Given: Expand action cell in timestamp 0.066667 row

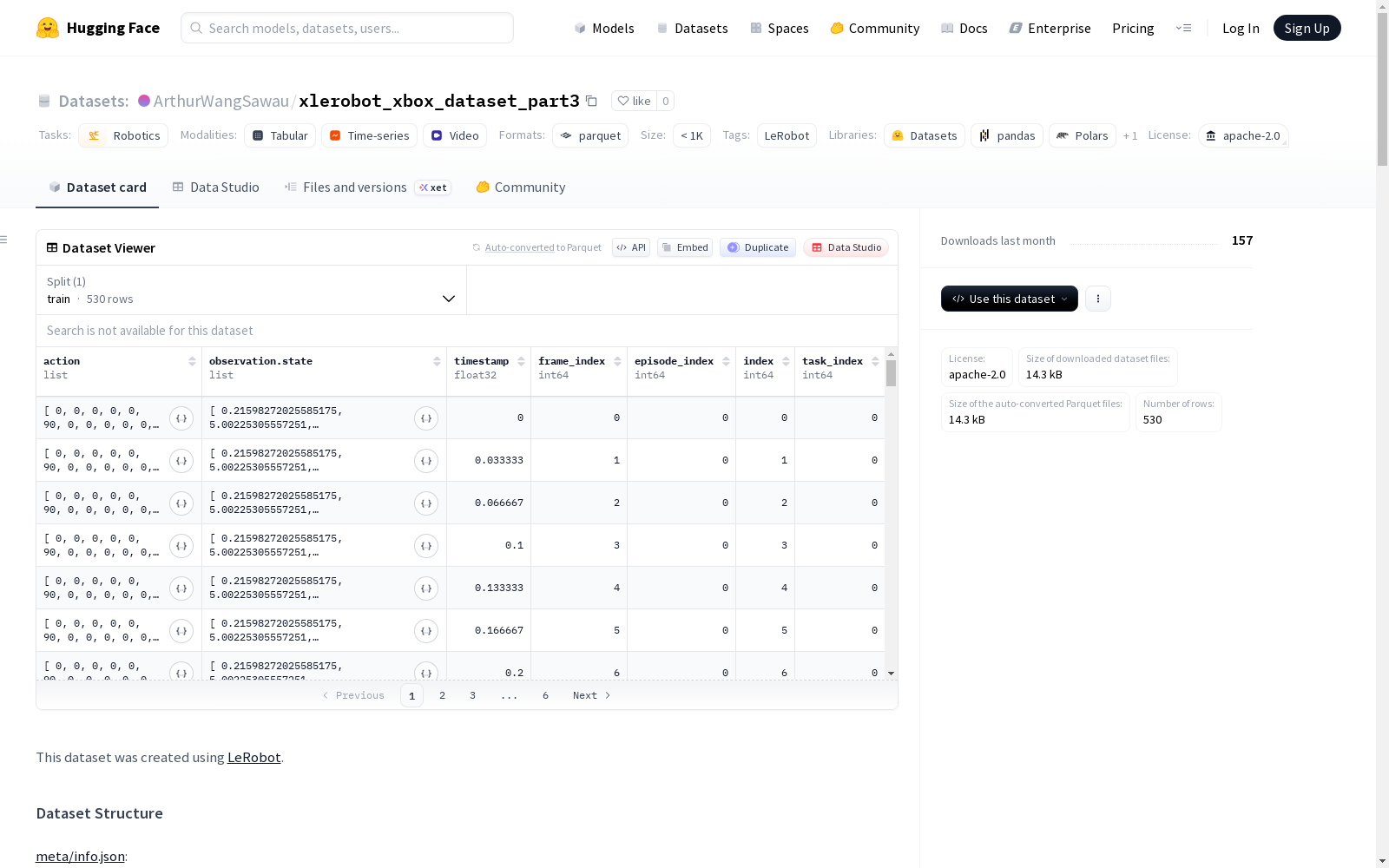Looking at the screenshot, I should tap(181, 503).
